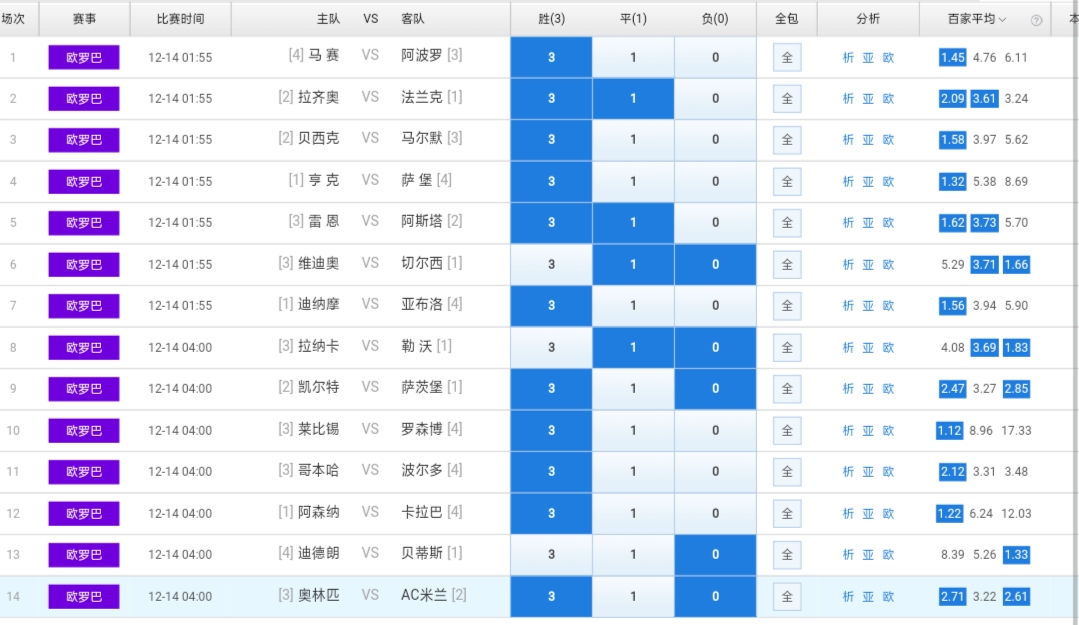Viewport: 1079px width, 625px height.
Task: Click odds value 17.33 for 莱比锡 match
Action: 1016,431
